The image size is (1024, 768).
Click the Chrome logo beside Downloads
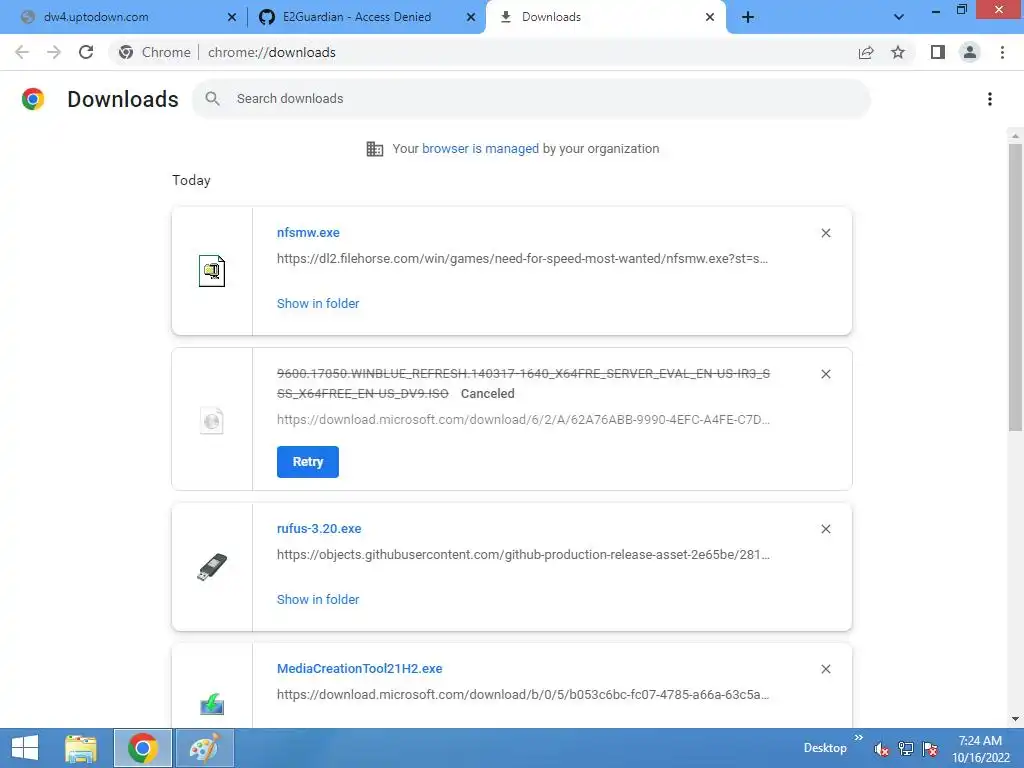pyautogui.click(x=33, y=99)
